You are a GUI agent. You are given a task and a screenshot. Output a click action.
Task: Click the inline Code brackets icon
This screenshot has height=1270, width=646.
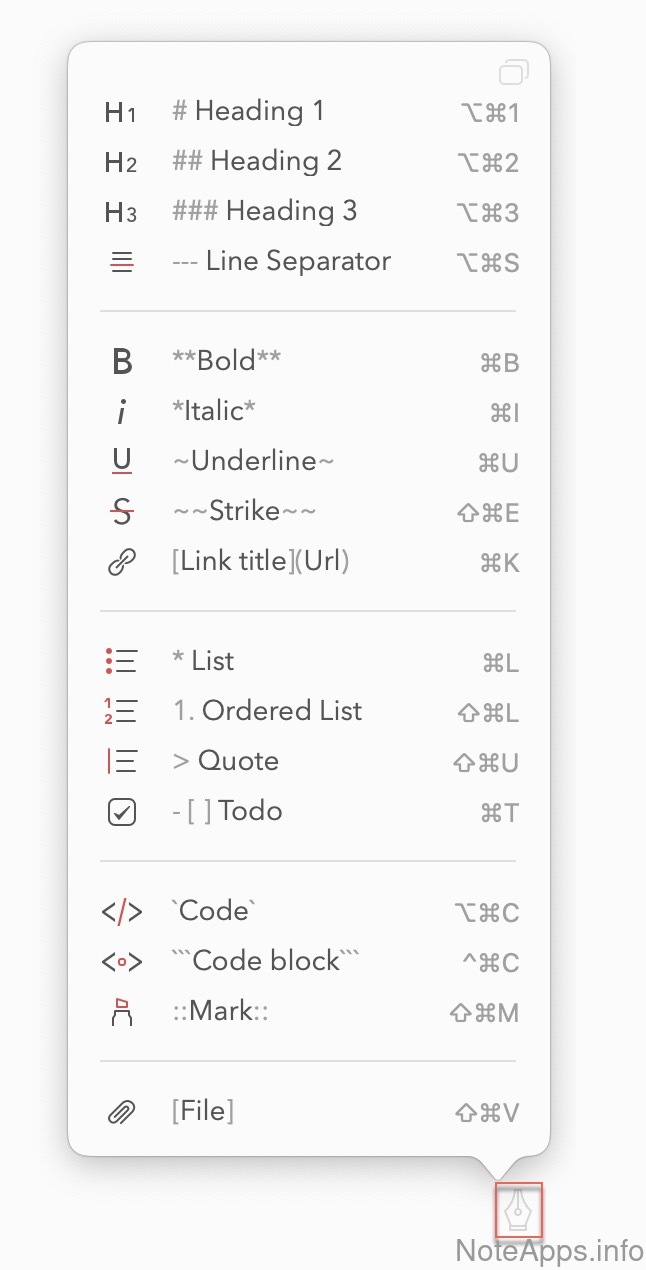(122, 912)
